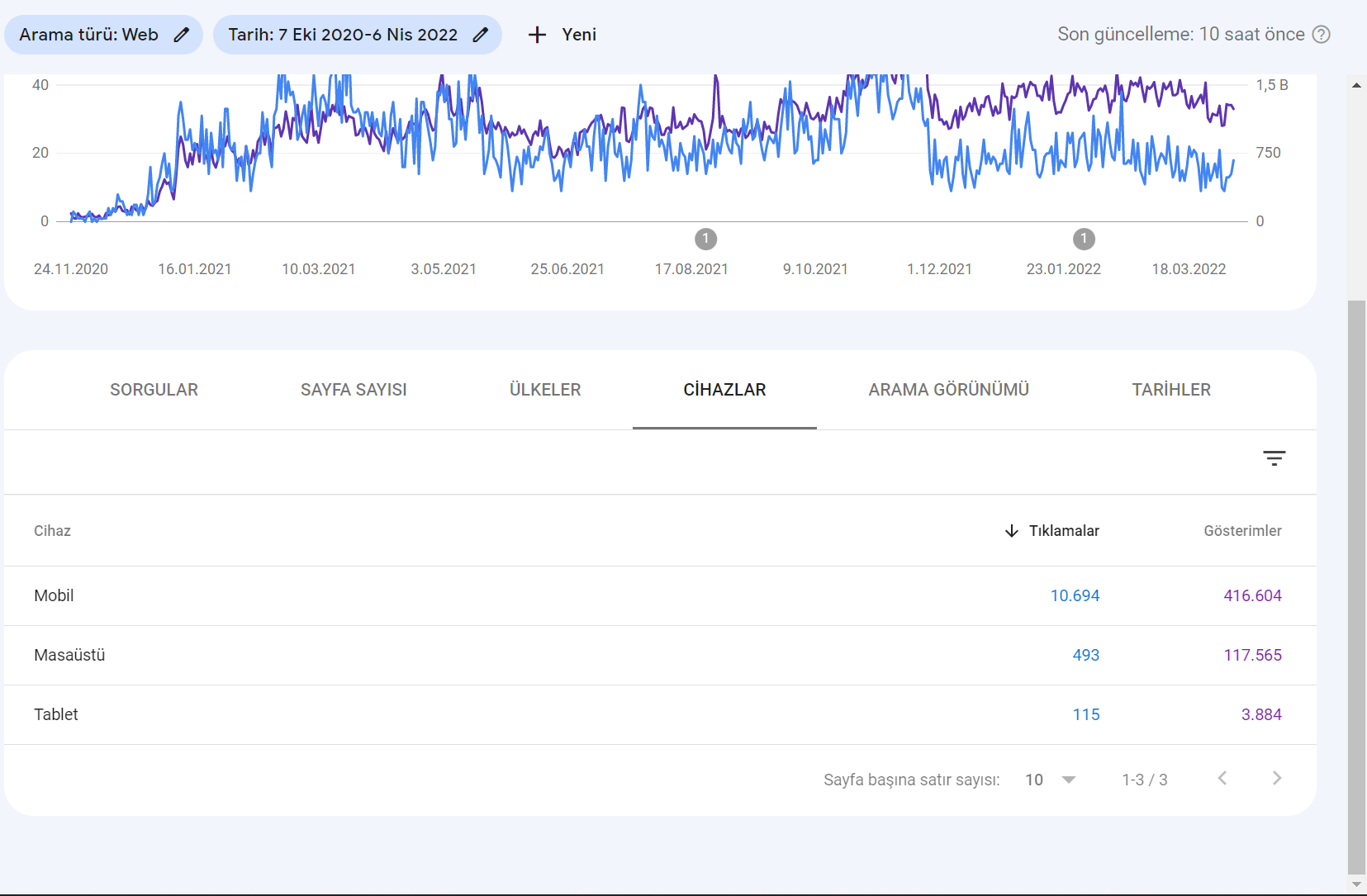Go to previous page arrow
Viewport: 1367px width, 896px height.
tap(1222, 778)
